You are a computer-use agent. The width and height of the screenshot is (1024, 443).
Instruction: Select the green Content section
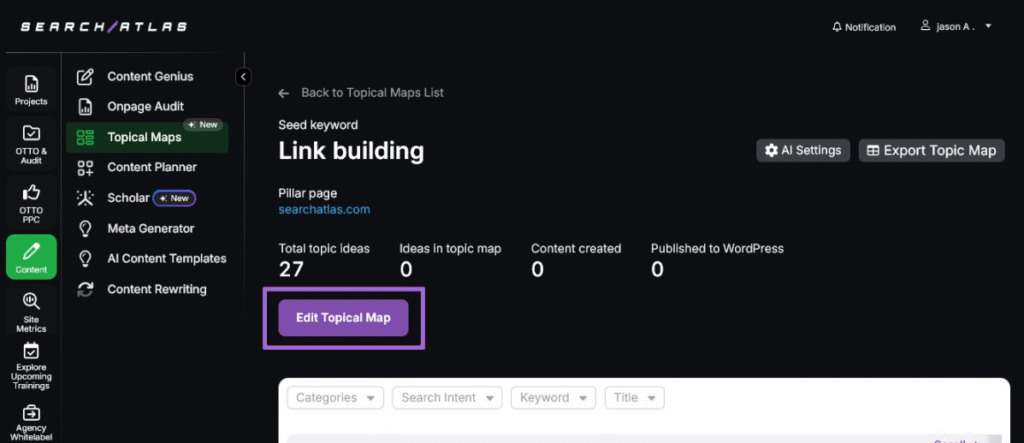[31, 257]
